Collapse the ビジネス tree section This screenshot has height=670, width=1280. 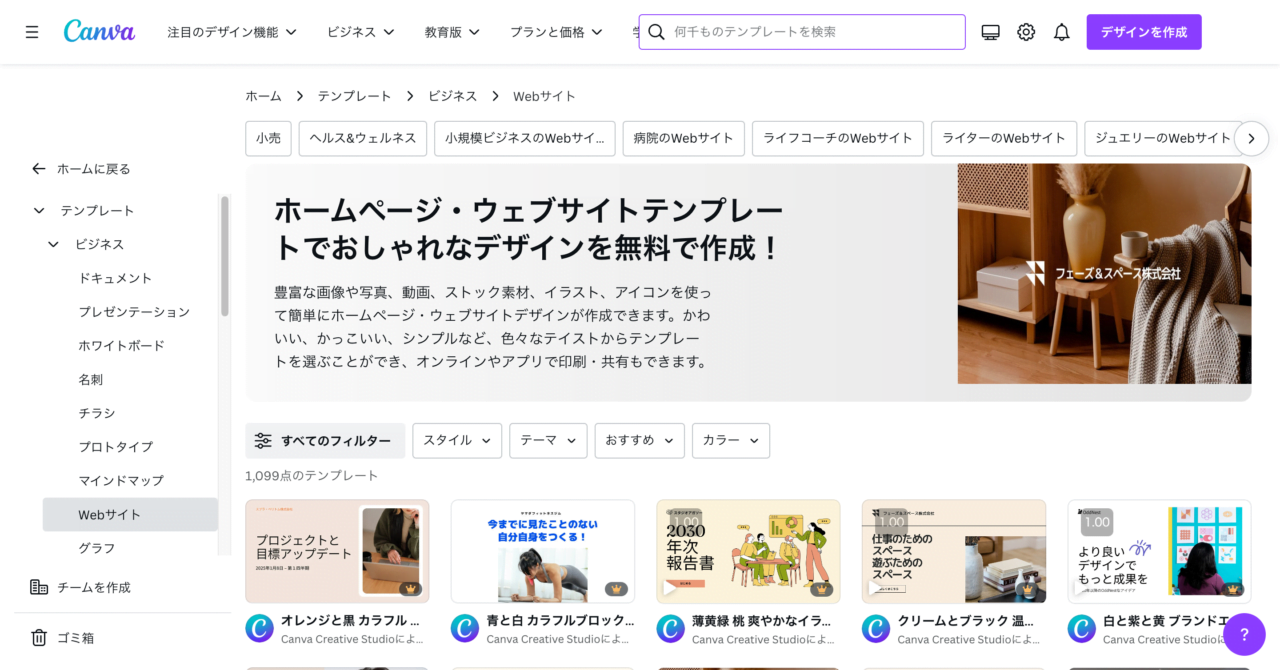tap(54, 244)
